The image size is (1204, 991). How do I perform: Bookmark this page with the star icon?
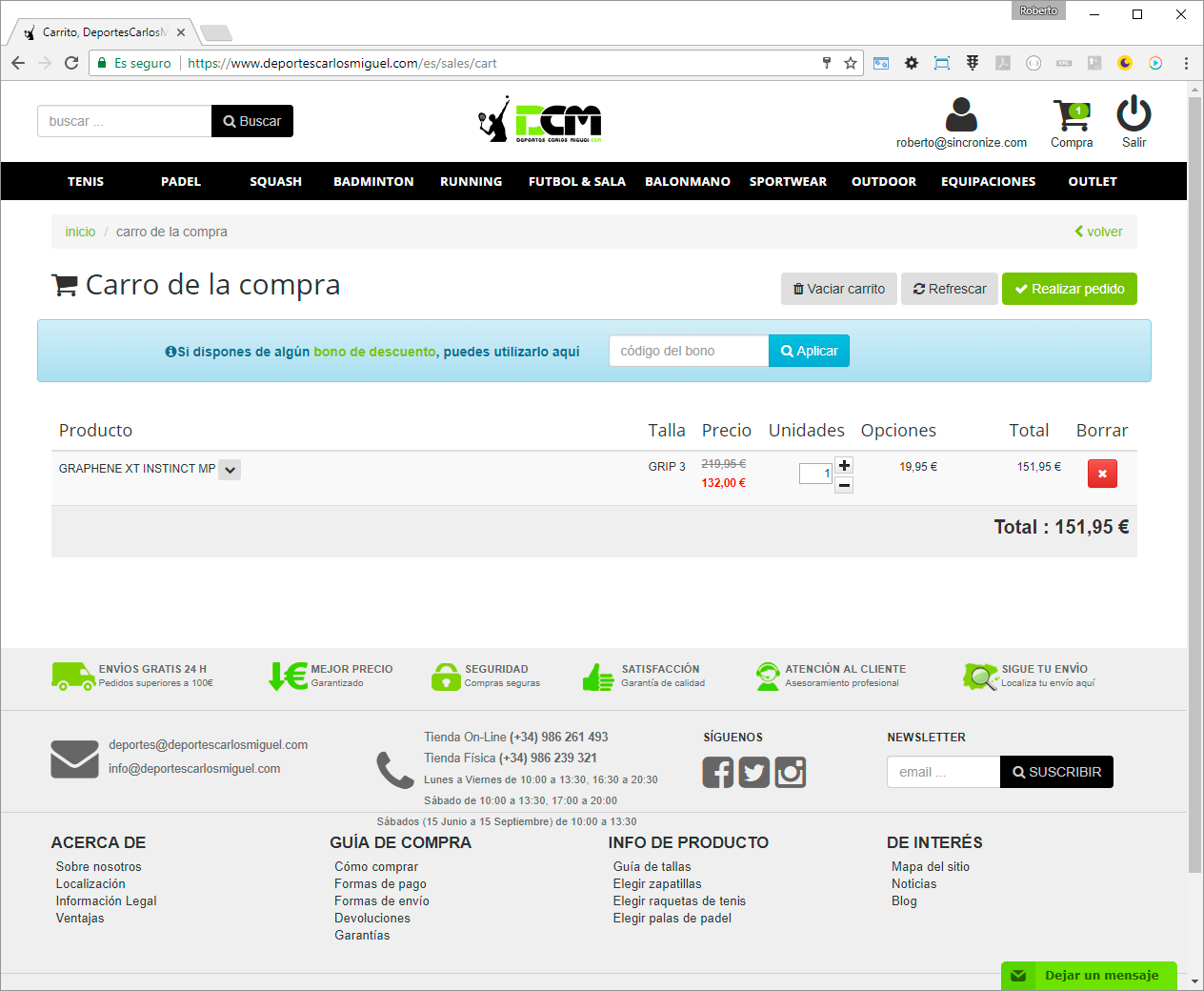click(x=851, y=63)
